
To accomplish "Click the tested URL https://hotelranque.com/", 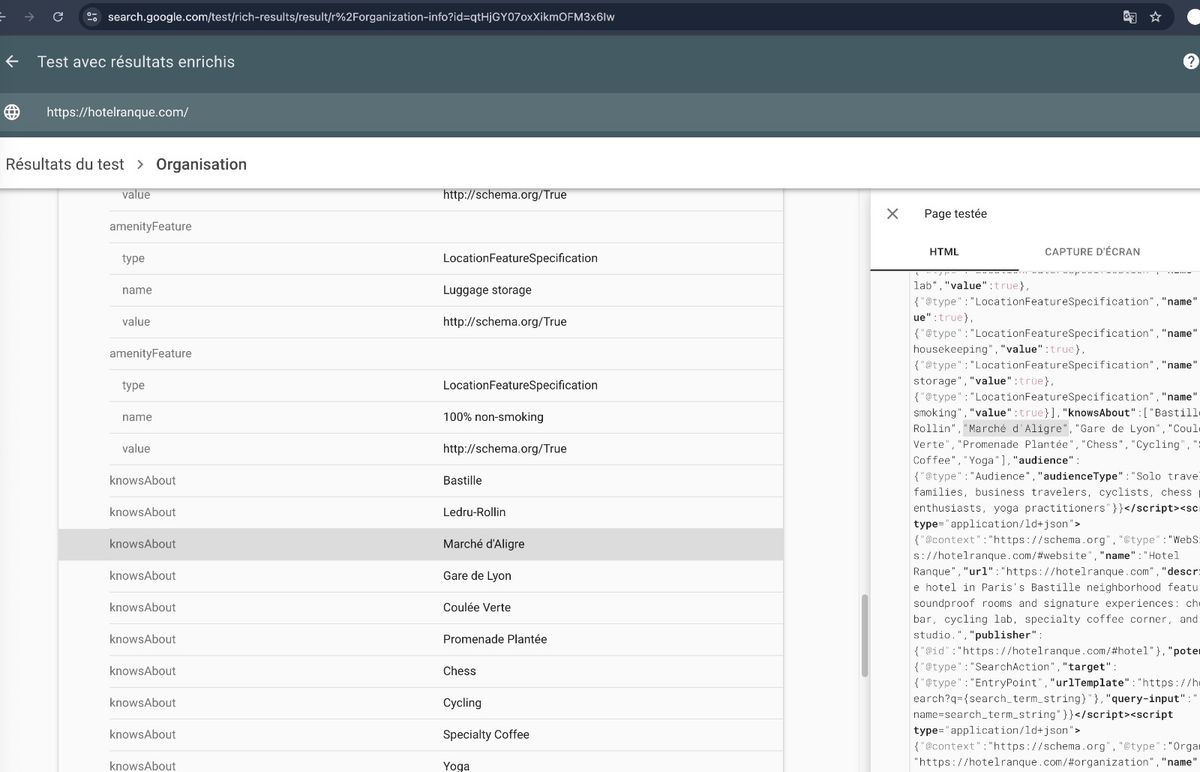I will tap(117, 112).
